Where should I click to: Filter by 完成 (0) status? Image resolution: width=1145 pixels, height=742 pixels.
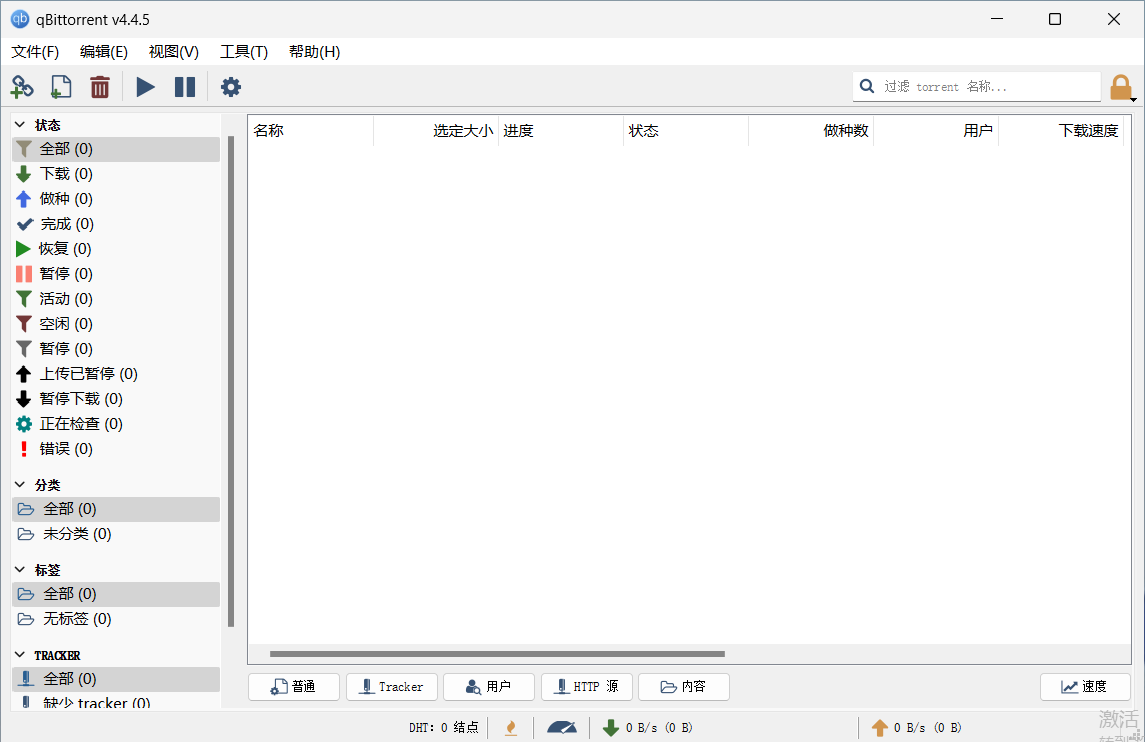click(x=116, y=223)
